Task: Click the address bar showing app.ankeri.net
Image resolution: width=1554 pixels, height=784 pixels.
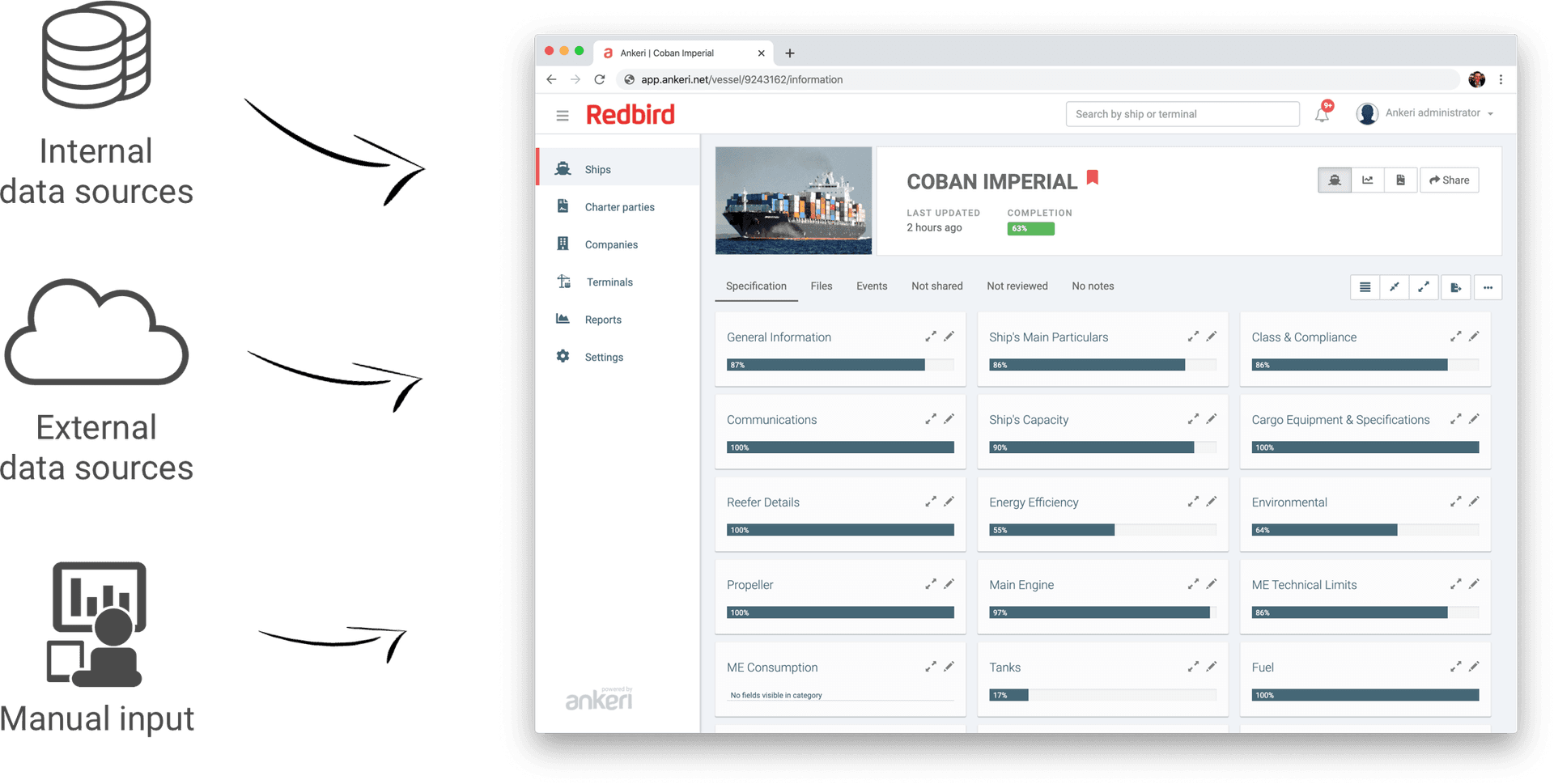Action: 1038,79
